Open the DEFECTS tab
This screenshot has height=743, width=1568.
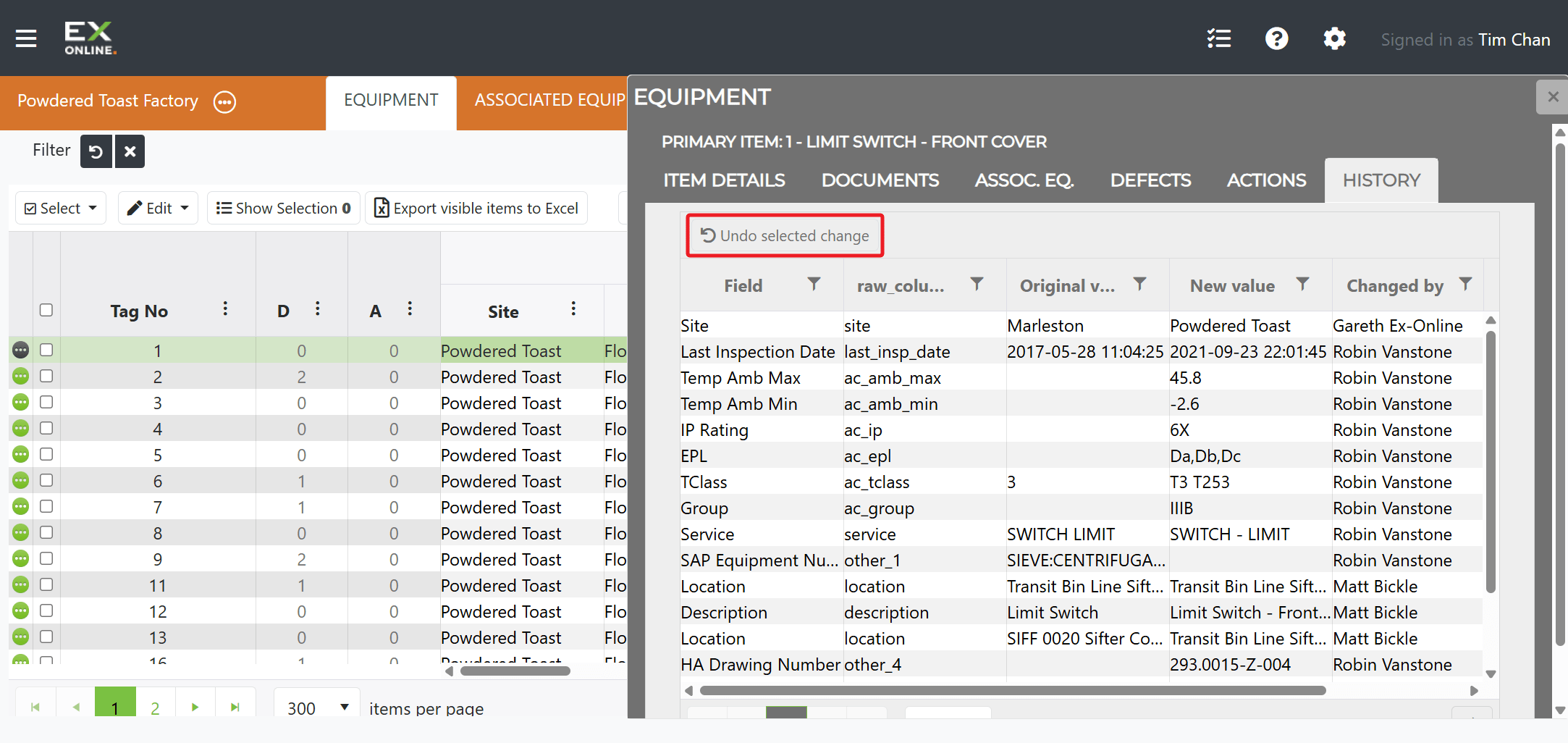1150,180
